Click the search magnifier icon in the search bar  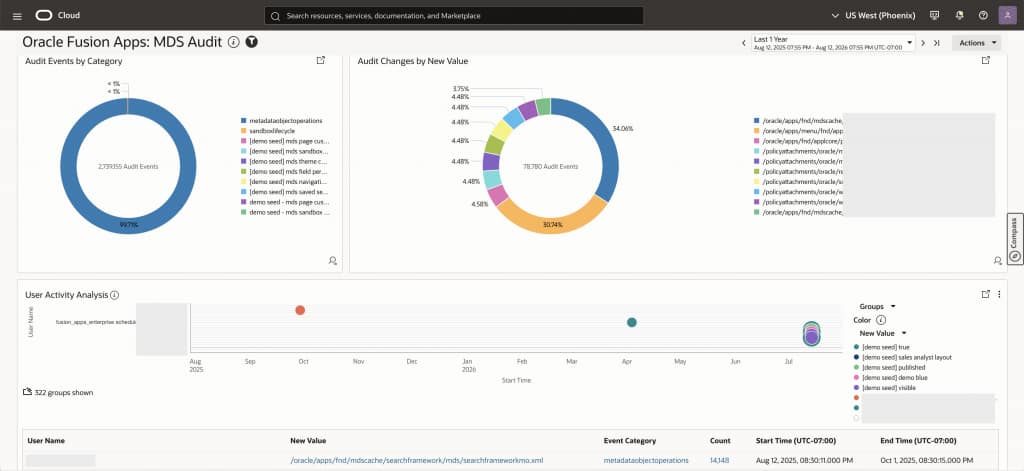click(x=275, y=16)
